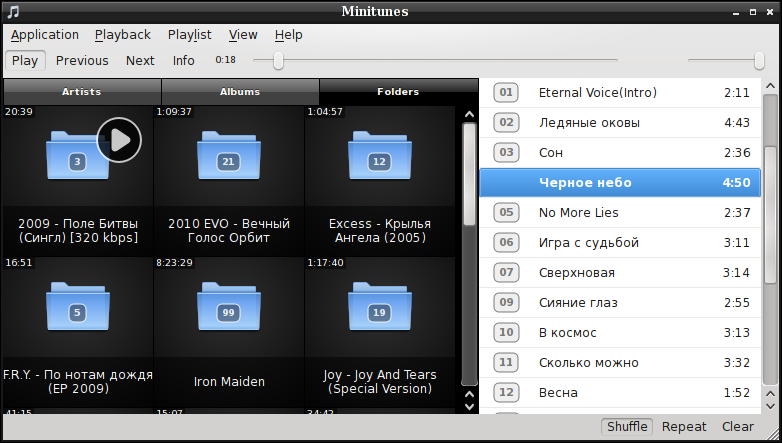The height and width of the screenshot is (443, 782).
Task: Open the Application menu
Action: click(45, 35)
